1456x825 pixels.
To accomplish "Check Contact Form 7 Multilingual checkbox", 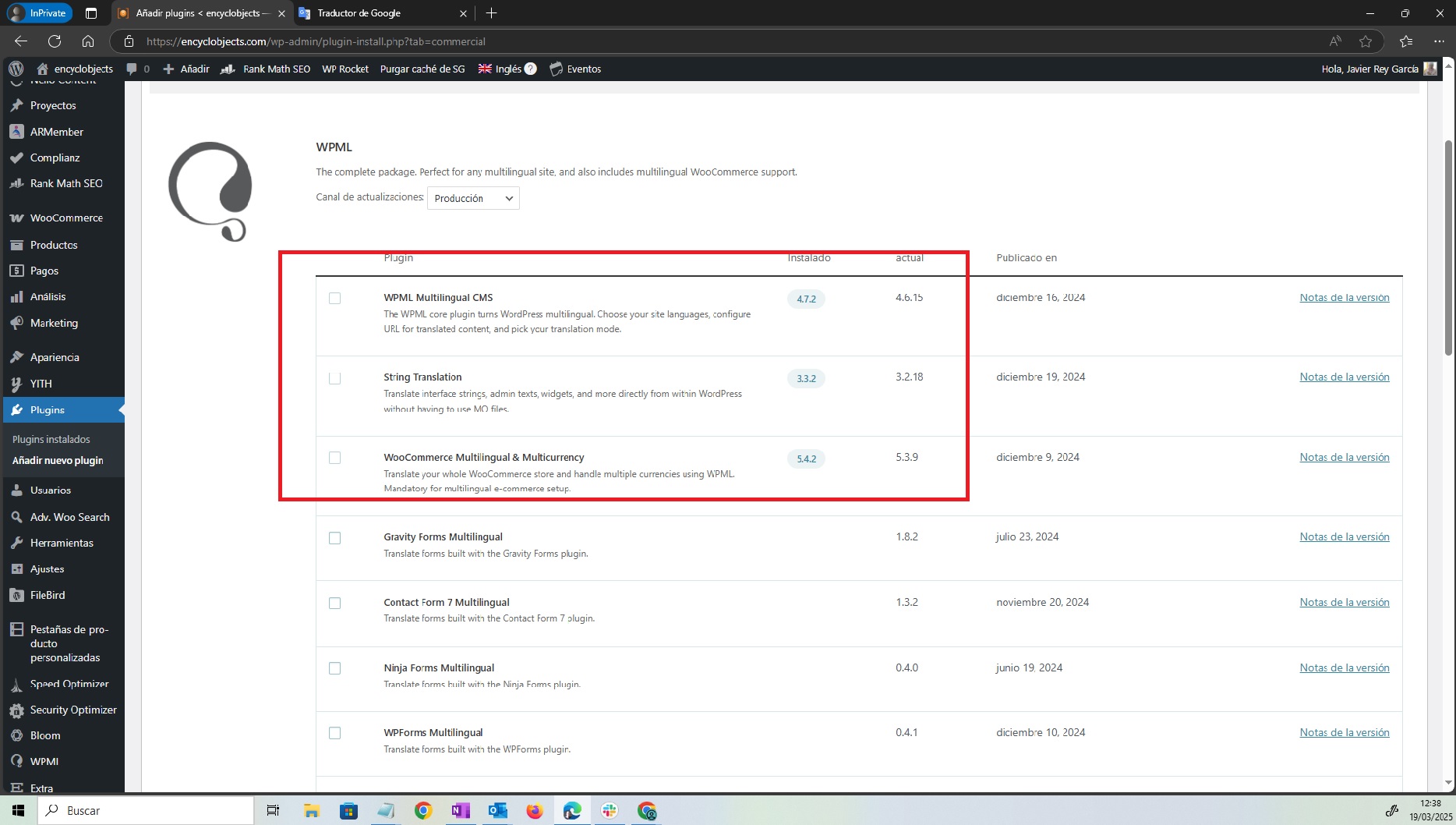I will 335,603.
